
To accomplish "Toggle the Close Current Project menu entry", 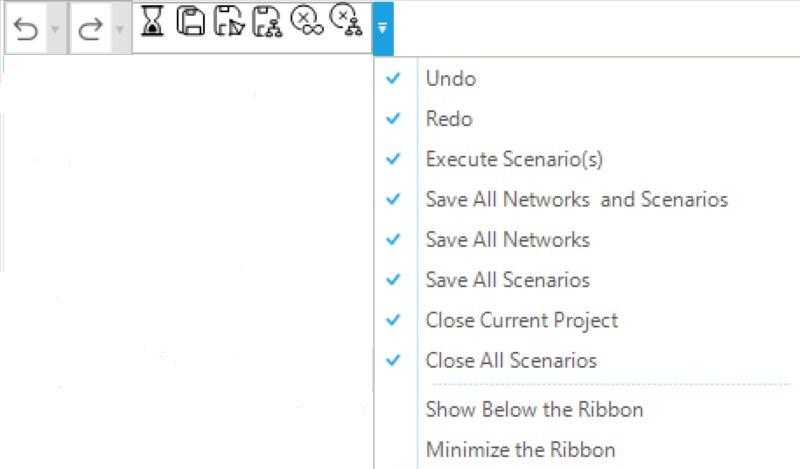I will (521, 320).
